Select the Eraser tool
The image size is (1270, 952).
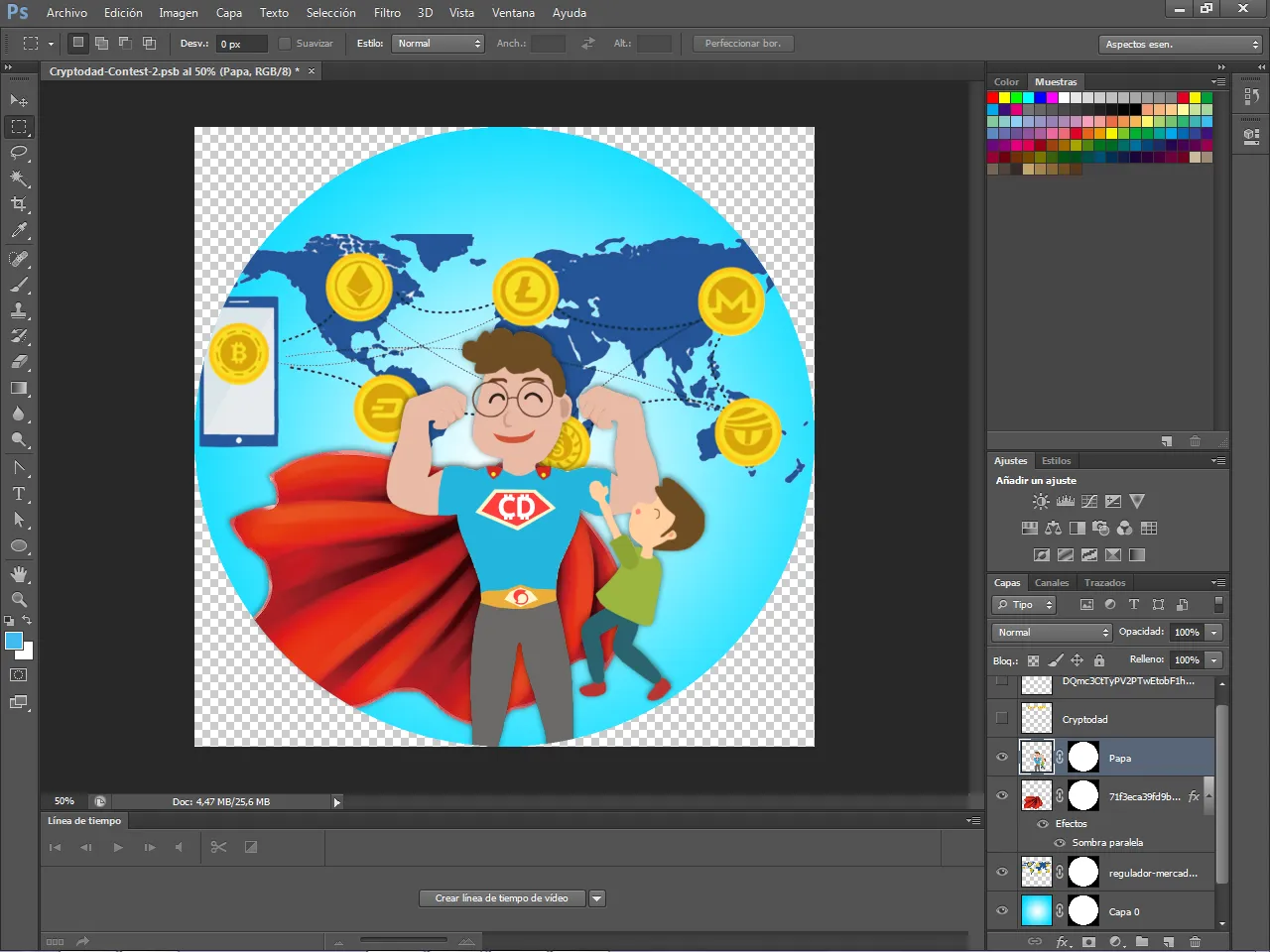coord(19,362)
